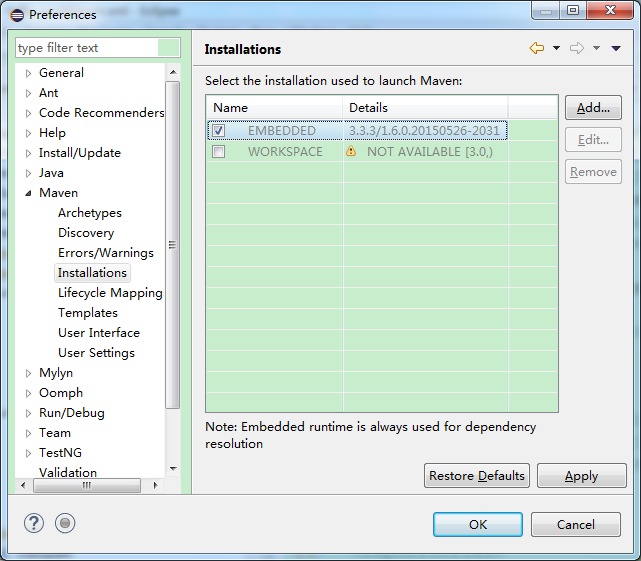The image size is (641, 561).
Task: Expand the Team tree node
Action: 28,433
